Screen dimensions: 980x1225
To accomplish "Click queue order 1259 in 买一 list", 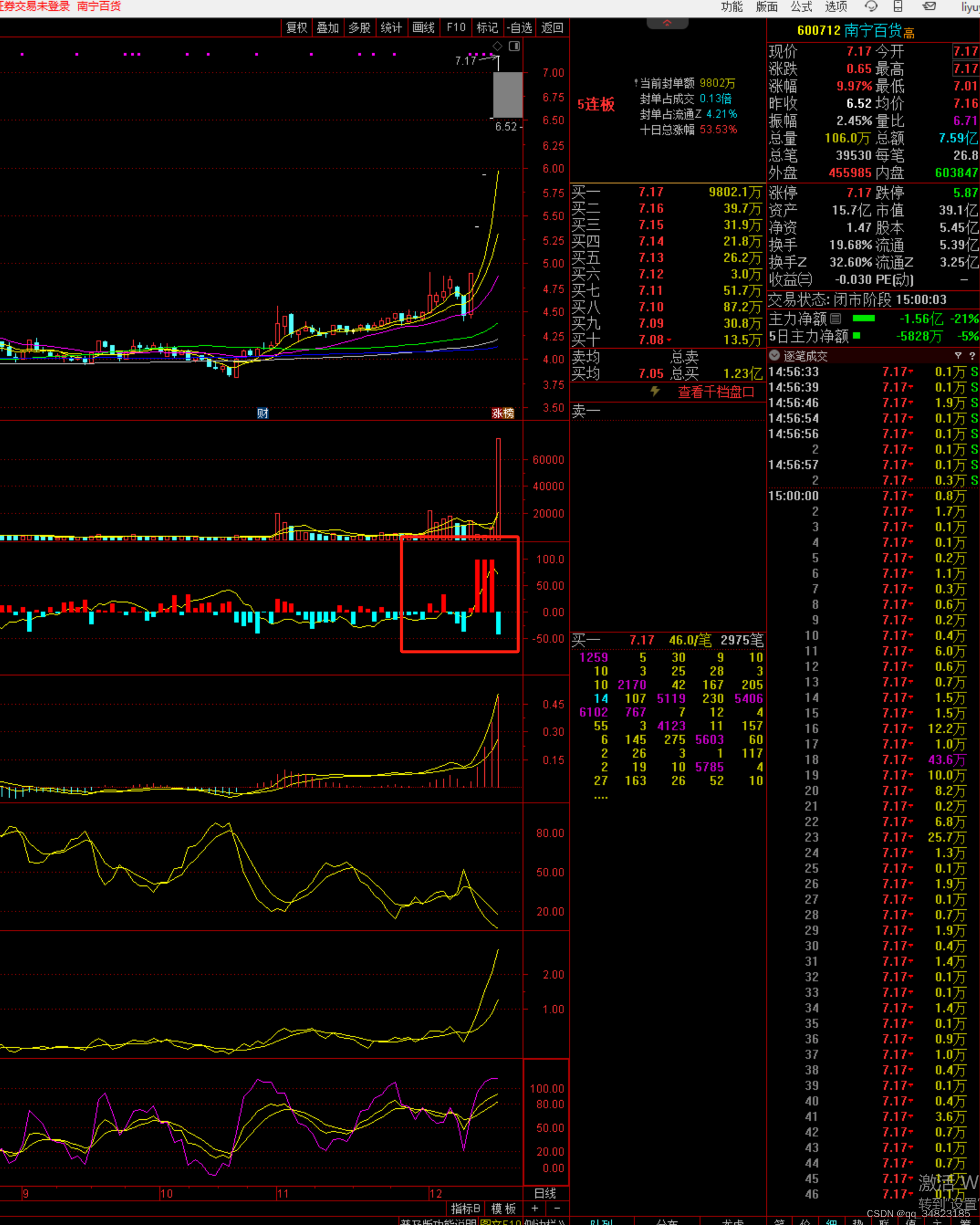I will point(594,657).
